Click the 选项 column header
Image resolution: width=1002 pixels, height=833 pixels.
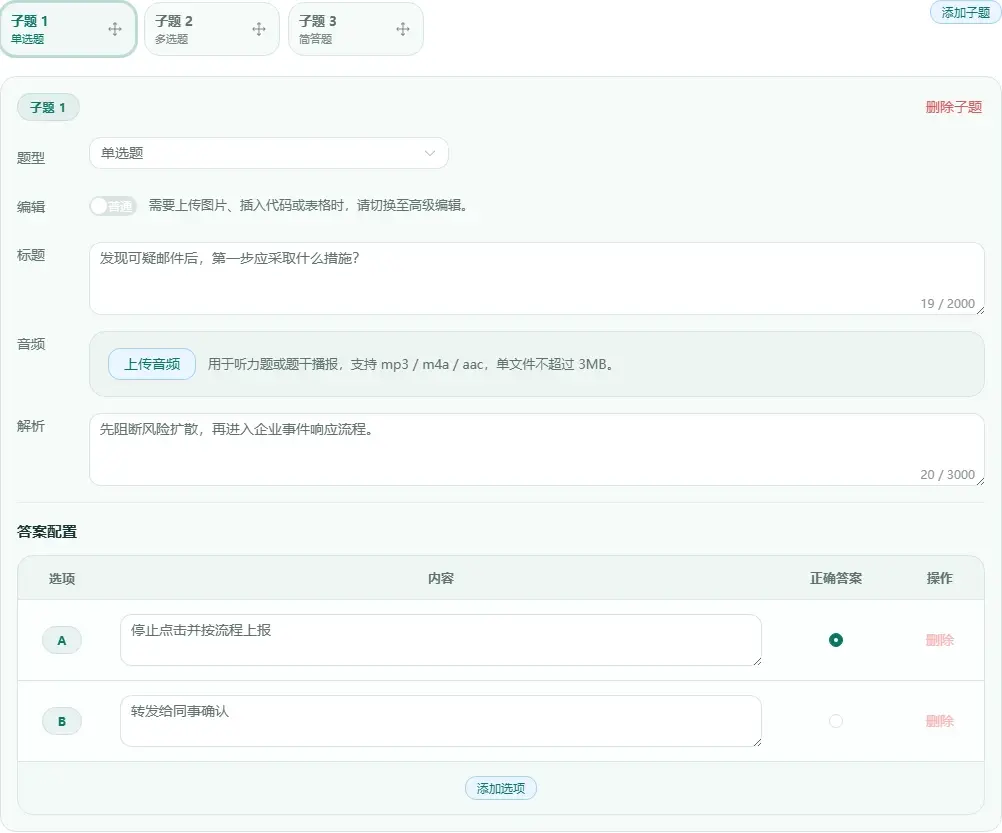[61, 578]
